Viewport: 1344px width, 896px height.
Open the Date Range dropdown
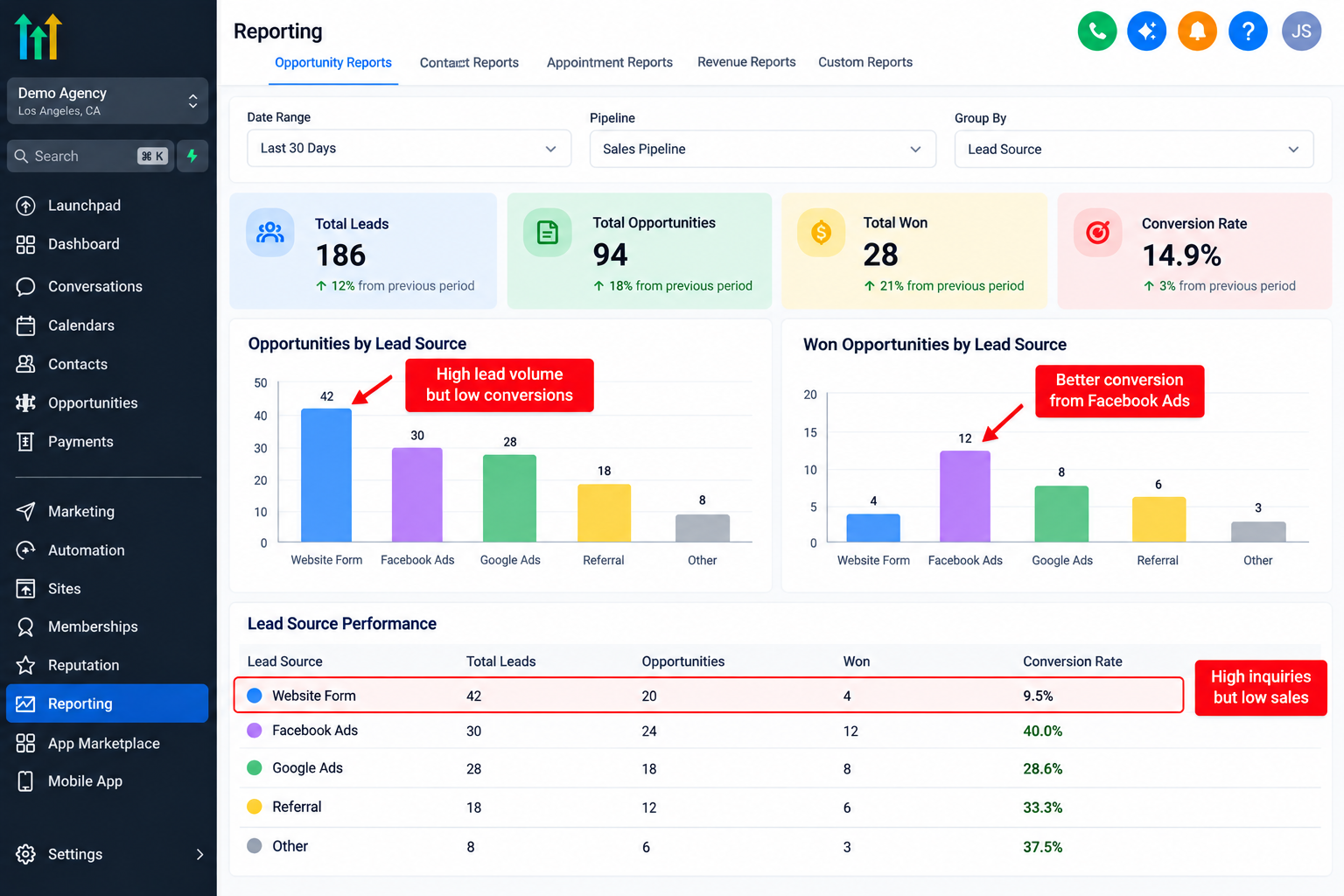coord(409,149)
